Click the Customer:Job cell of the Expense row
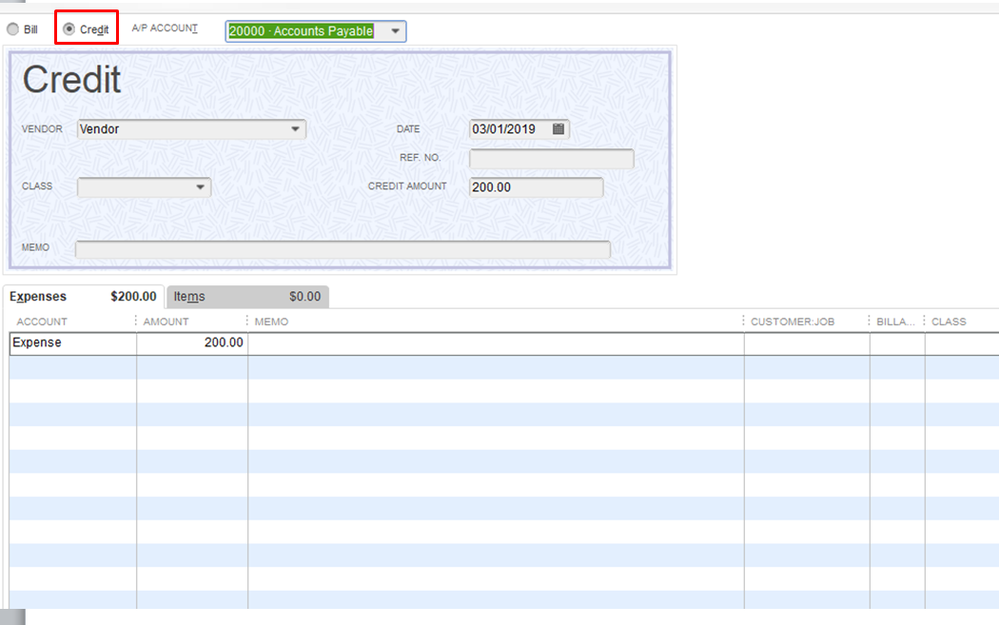999x625 pixels. (807, 343)
